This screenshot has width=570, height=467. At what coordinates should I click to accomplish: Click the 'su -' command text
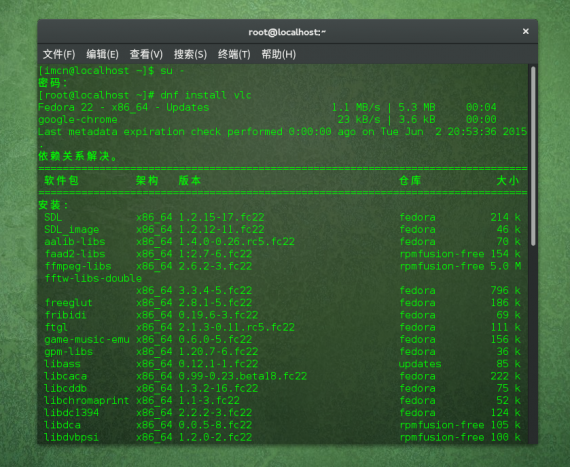(172, 71)
